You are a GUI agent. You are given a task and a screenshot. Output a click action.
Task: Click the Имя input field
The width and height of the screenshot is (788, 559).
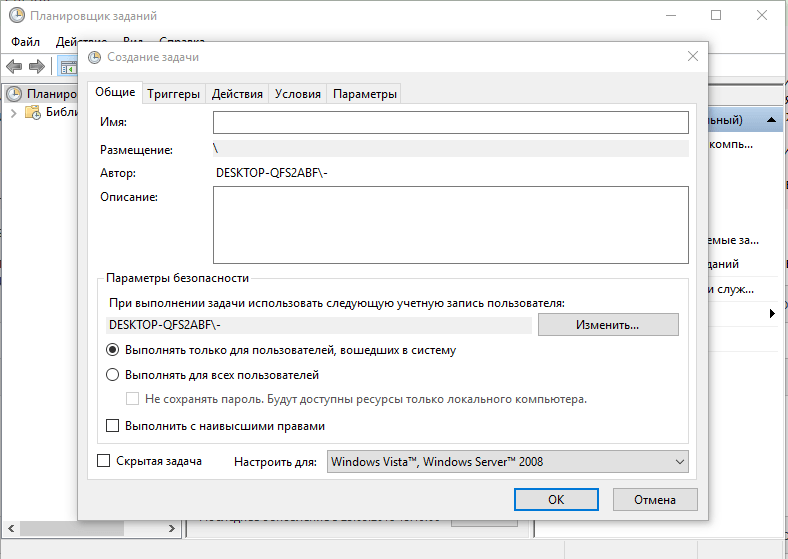450,123
